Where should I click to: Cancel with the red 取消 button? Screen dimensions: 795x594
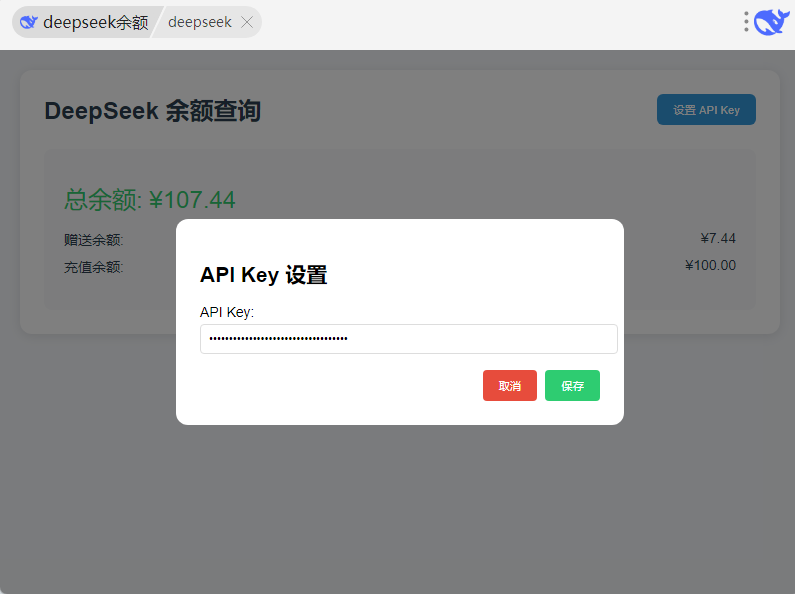point(510,386)
